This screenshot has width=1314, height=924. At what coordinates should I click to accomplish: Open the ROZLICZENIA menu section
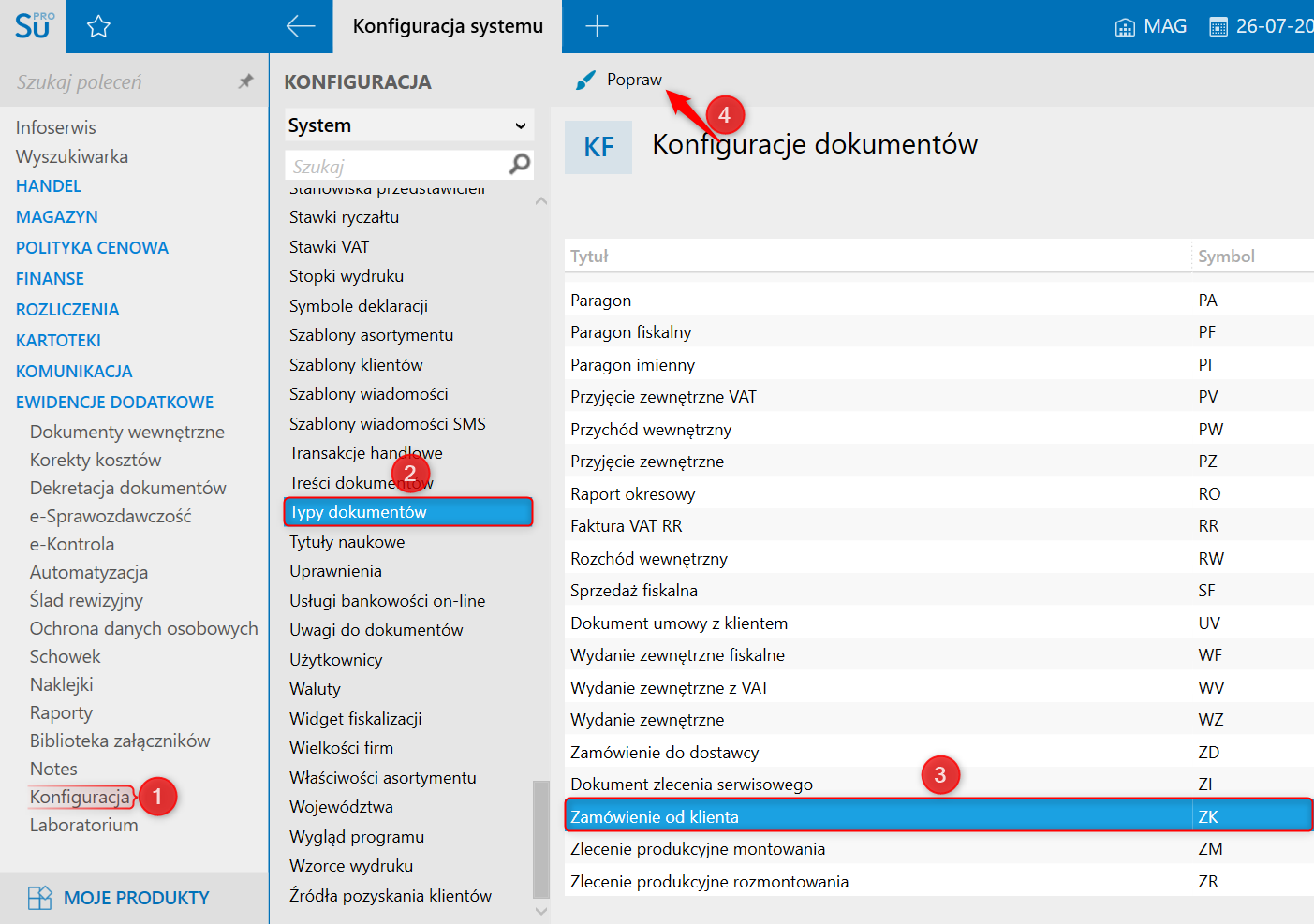pyautogui.click(x=67, y=310)
